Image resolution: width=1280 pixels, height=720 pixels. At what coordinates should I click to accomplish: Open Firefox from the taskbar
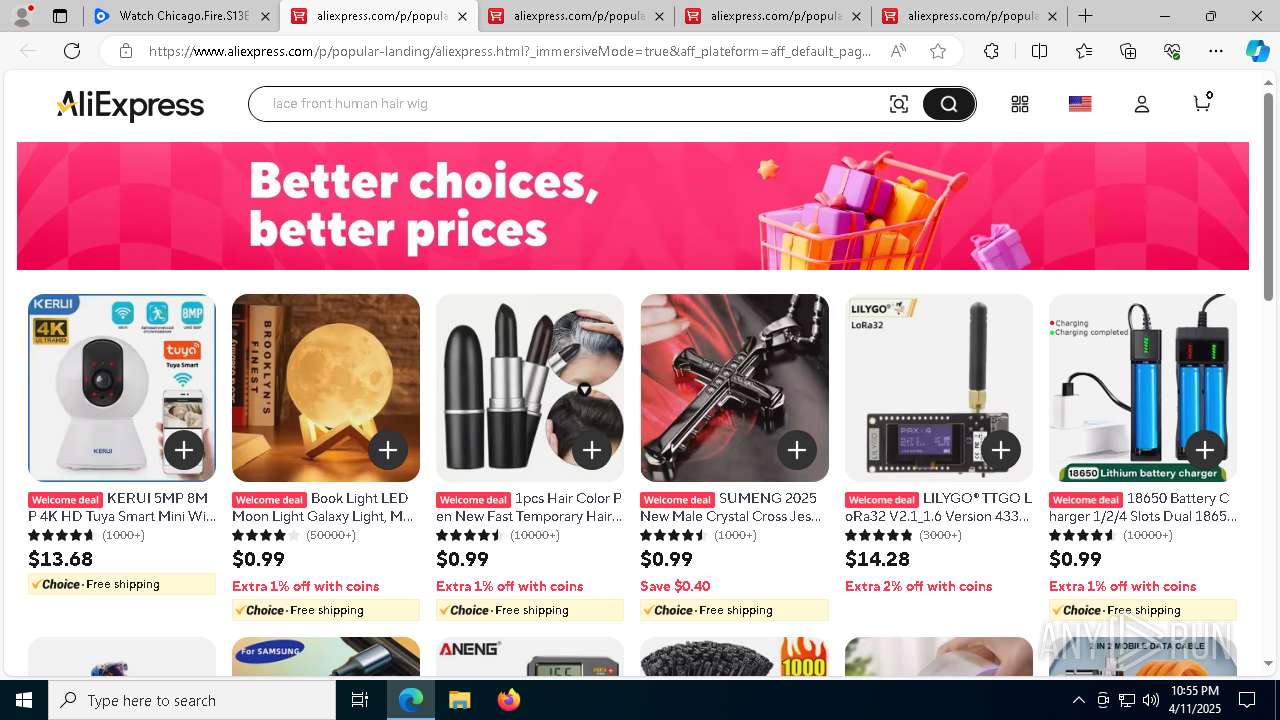(x=509, y=700)
